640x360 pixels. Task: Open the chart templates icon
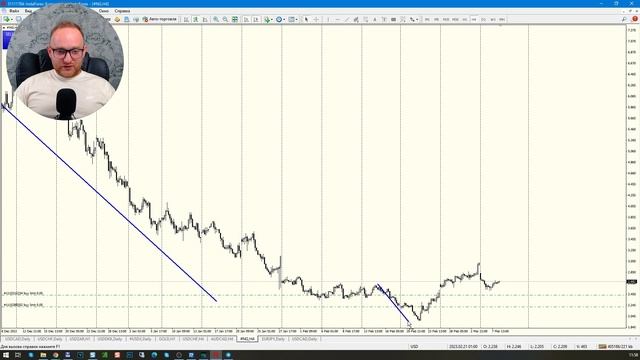[292, 19]
